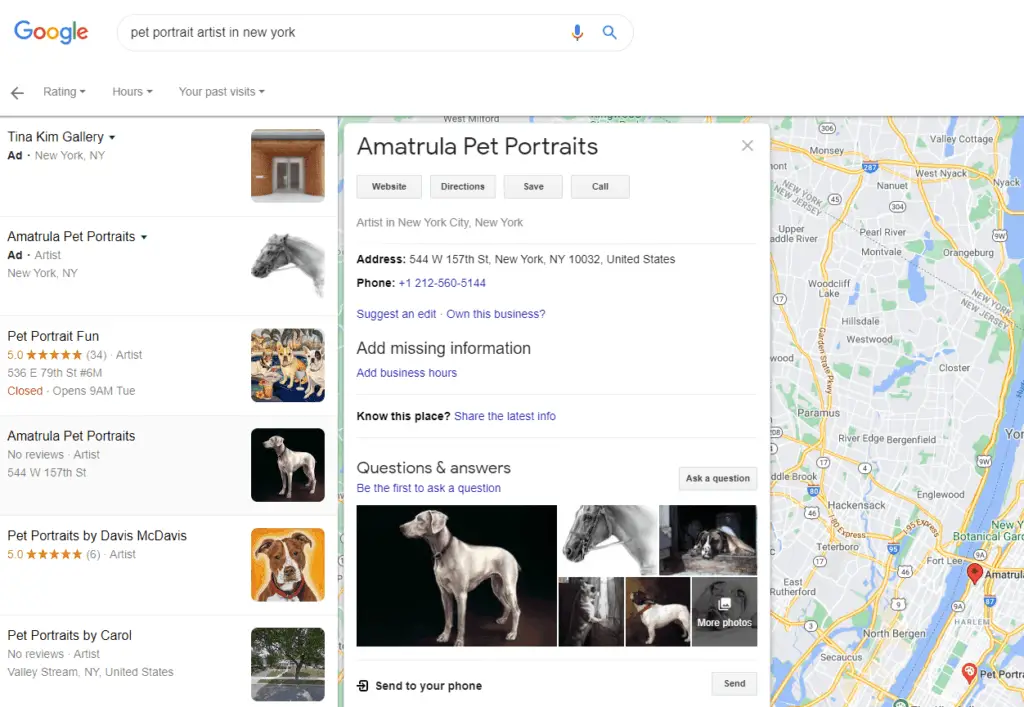Click the Own this business? link
1024x707 pixels.
coord(496,314)
